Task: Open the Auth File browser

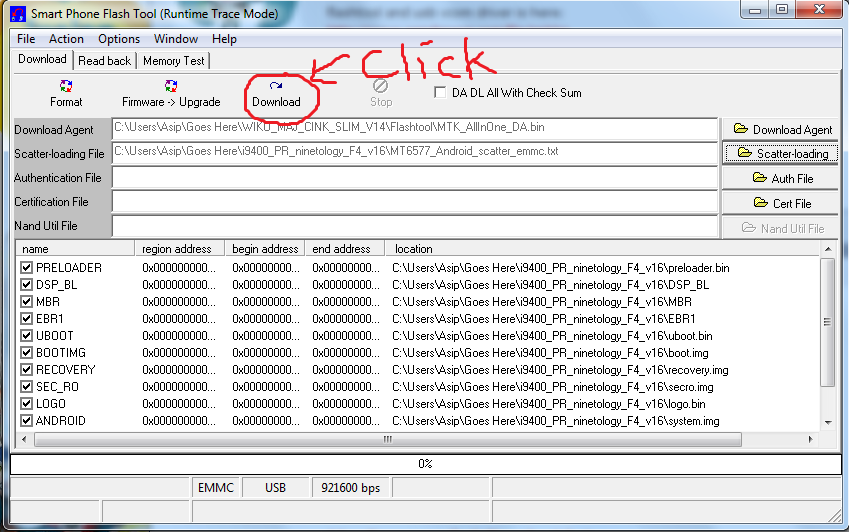Action: [782, 178]
